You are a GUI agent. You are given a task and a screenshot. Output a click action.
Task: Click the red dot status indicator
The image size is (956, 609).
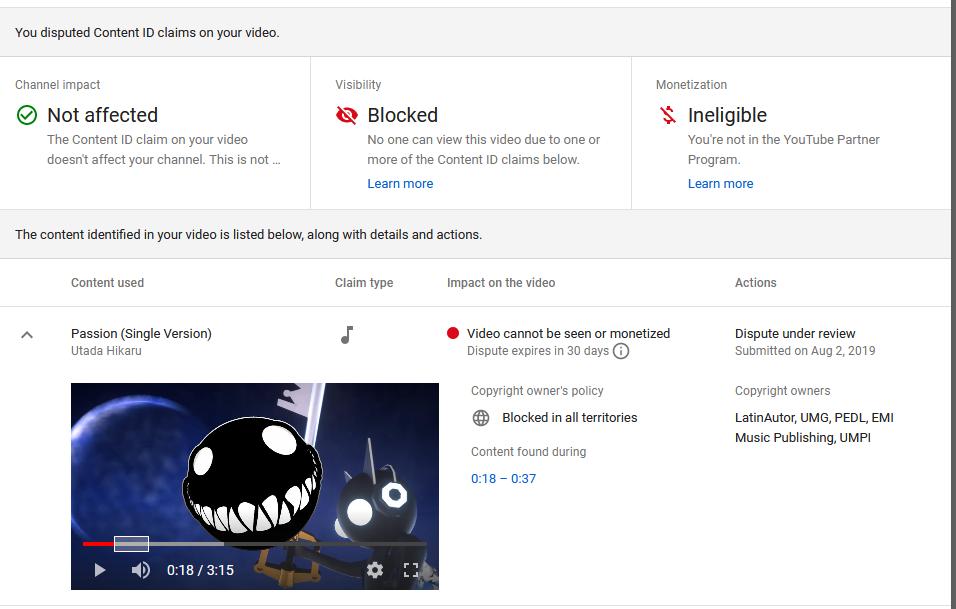tap(452, 333)
